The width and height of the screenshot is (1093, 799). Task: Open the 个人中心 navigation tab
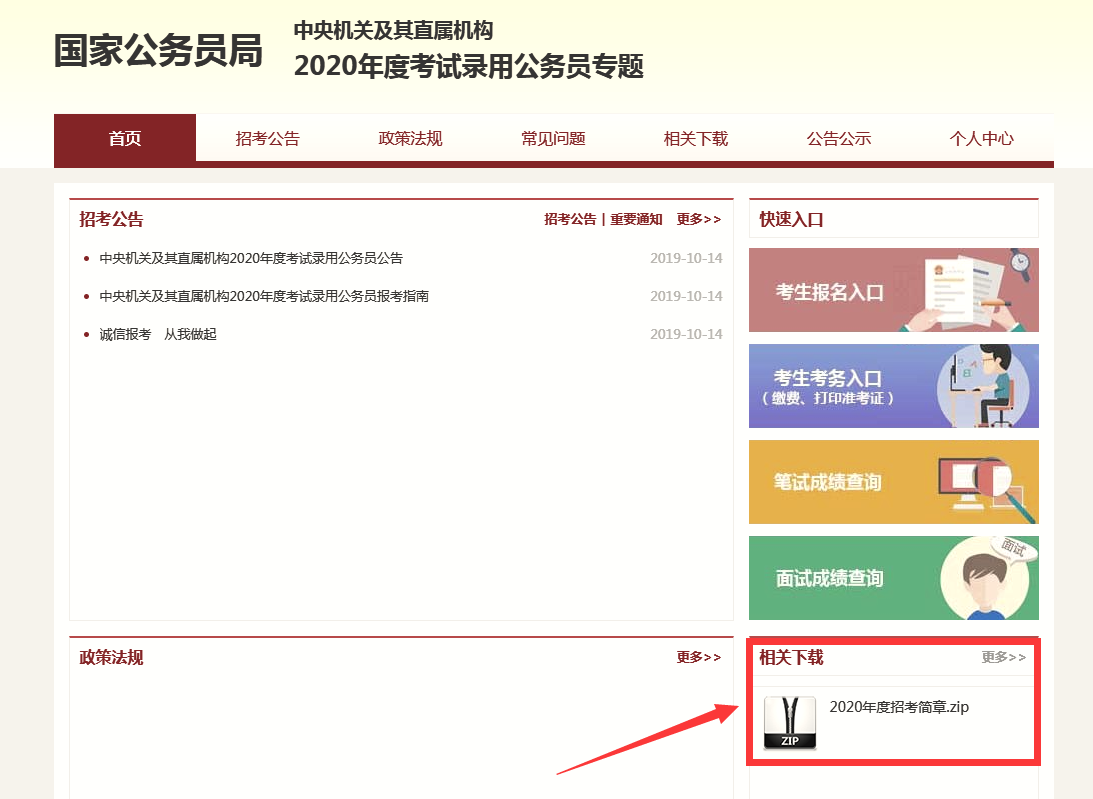coord(981,139)
